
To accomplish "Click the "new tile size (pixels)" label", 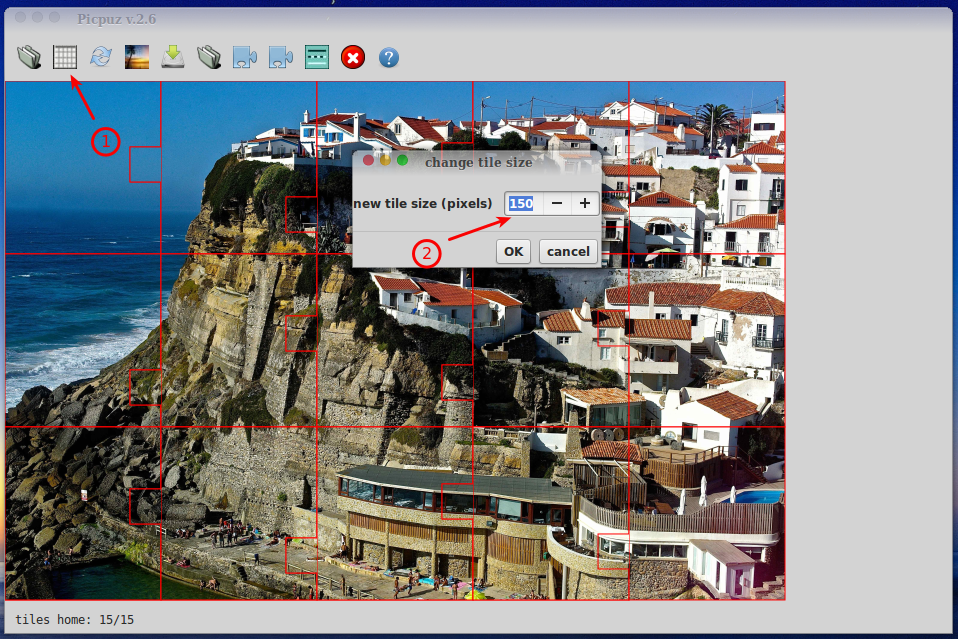I will coord(423,203).
